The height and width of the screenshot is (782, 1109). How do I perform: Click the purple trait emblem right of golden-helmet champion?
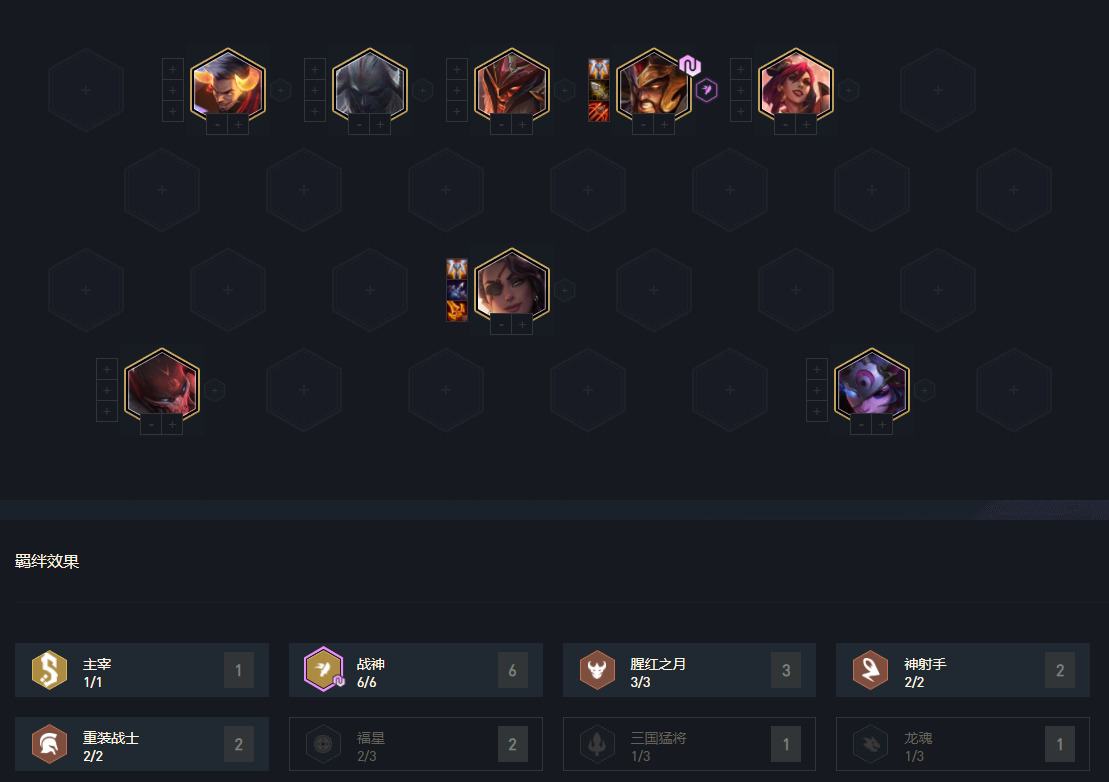click(707, 90)
